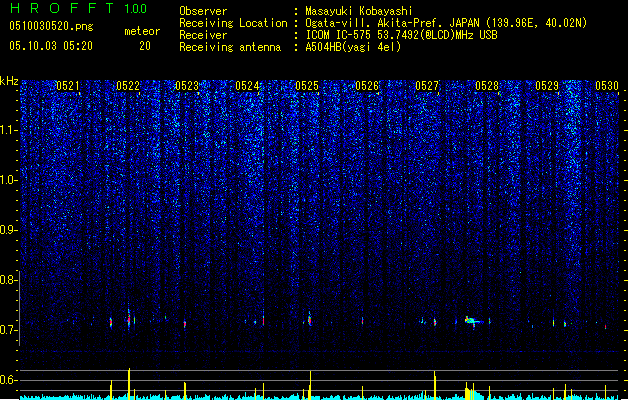The image size is (629, 400).
Task: Click the 0.9 kHz axis label
Action: [7, 230]
